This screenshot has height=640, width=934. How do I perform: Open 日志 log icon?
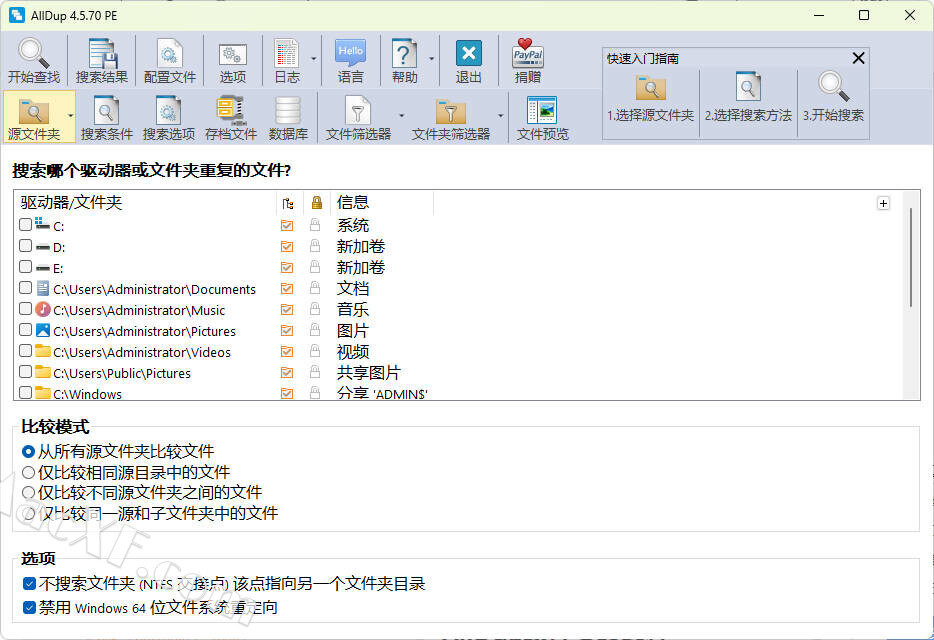pos(287,60)
